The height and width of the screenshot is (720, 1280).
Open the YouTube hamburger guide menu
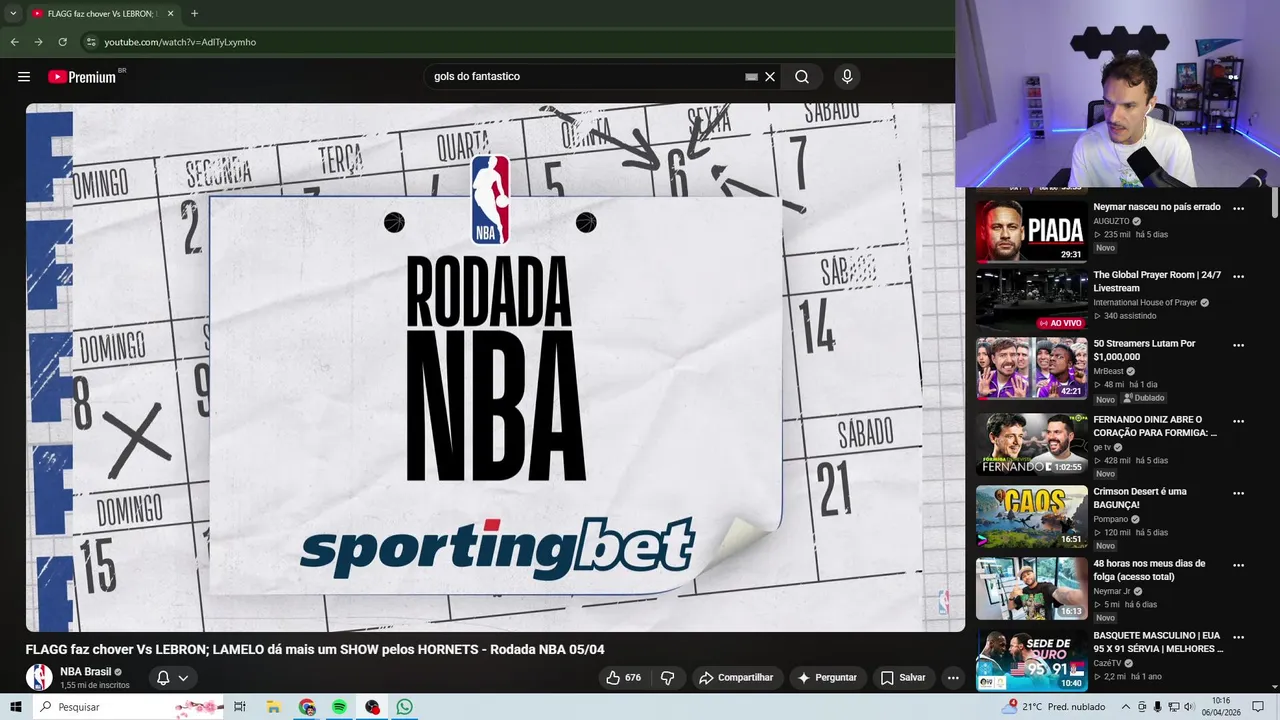[24, 77]
